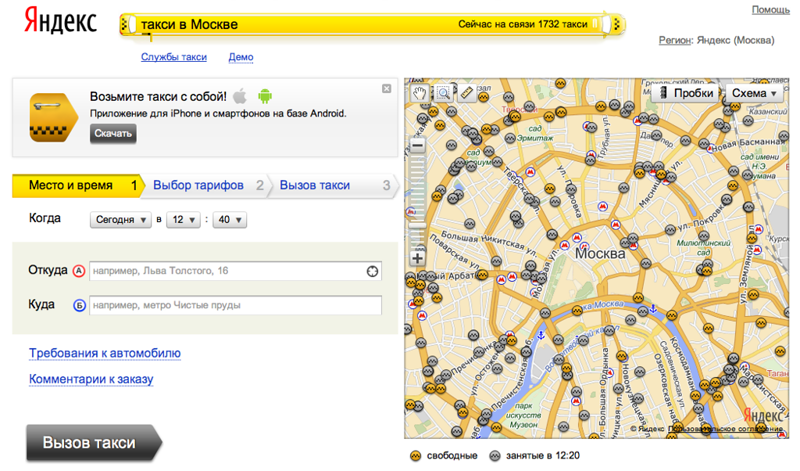Expand the minutes dropdown showing 40
This screenshot has height=471, width=800.
[230, 219]
